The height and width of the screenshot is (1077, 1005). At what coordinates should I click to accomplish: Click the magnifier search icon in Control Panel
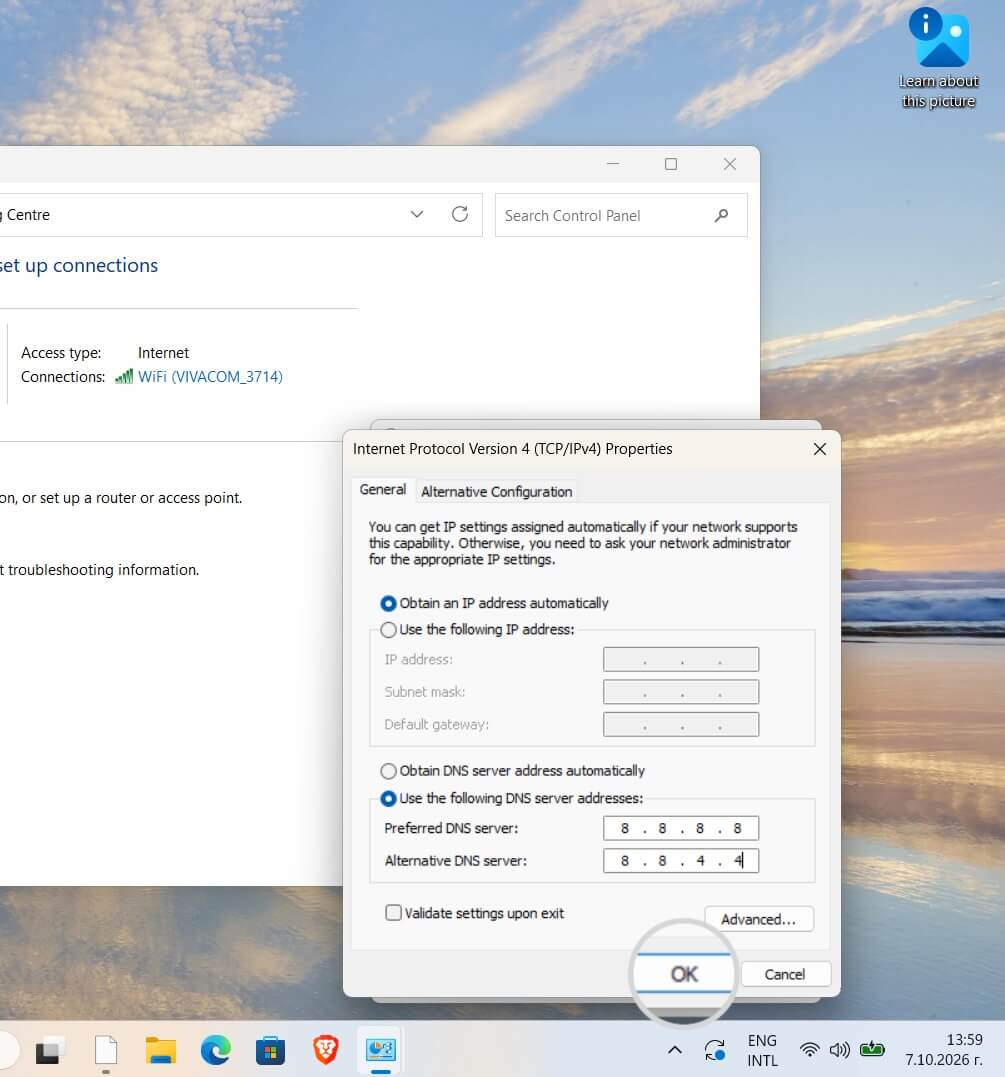tap(721, 216)
